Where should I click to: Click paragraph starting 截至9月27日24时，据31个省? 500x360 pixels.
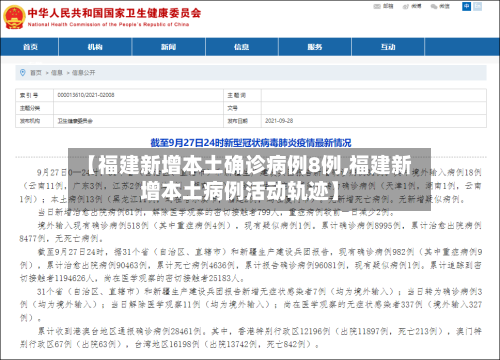250,265
